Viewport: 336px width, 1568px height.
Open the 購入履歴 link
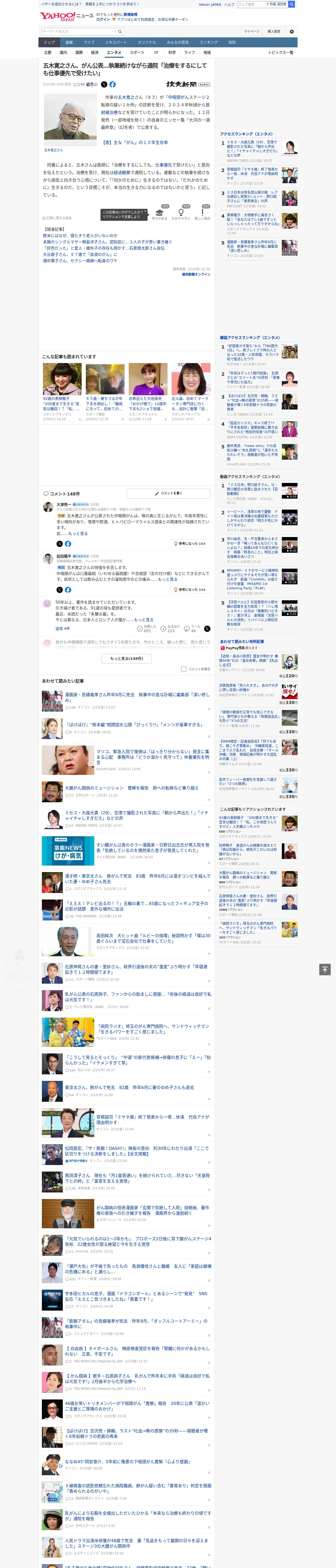[274, 32]
